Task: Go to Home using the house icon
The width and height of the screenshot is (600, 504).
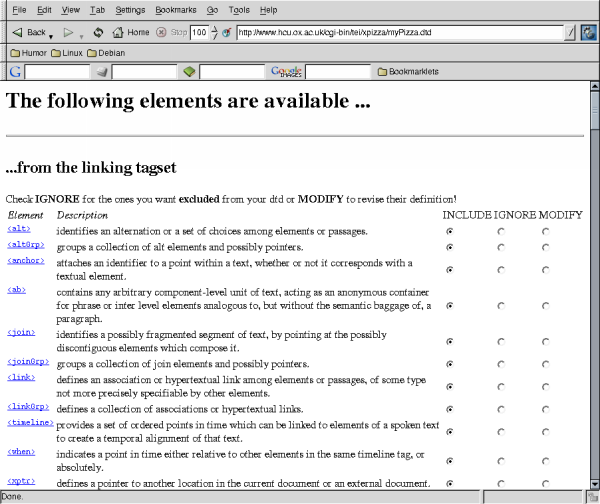Action: tap(119, 32)
